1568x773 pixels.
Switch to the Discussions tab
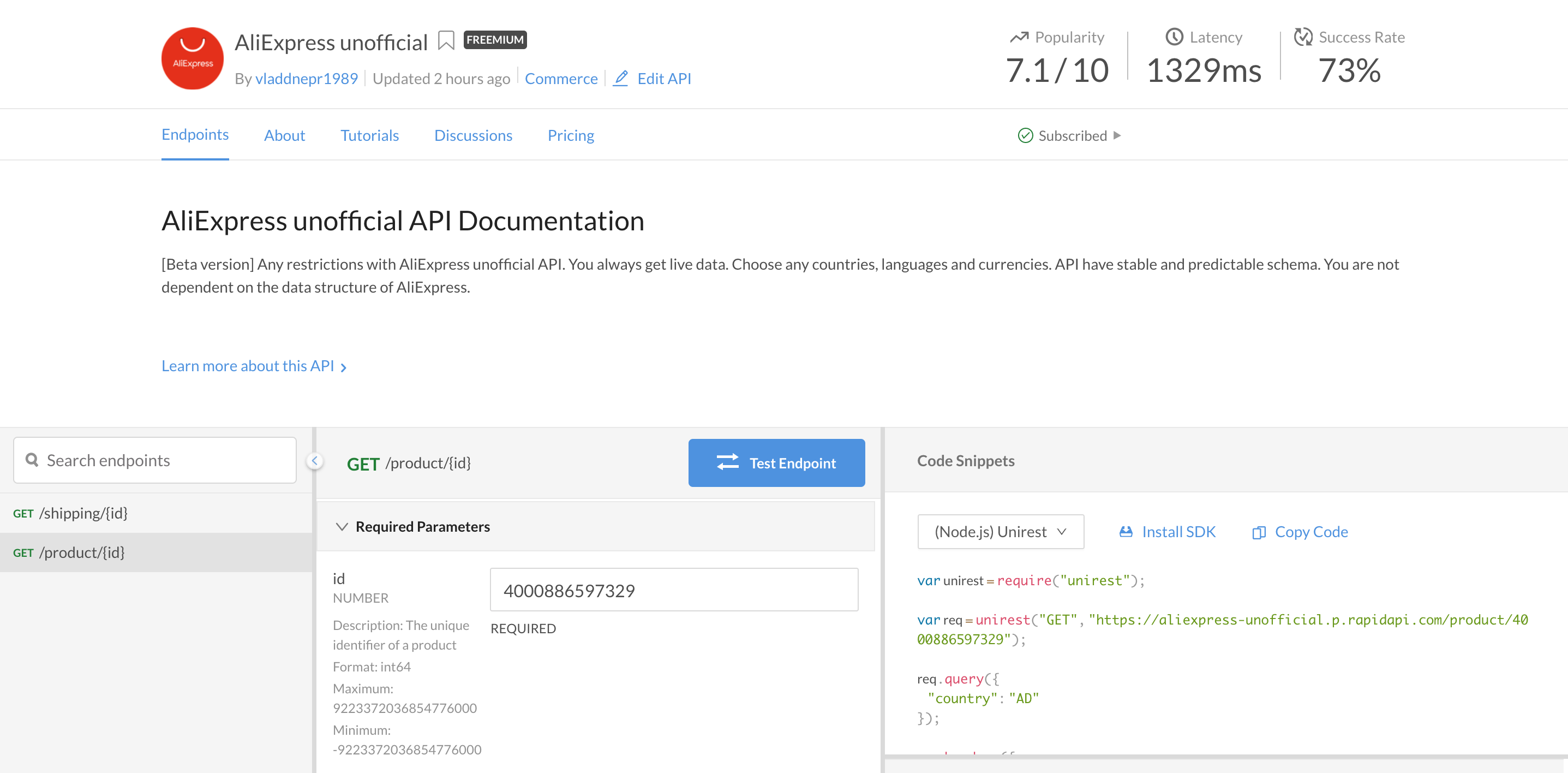point(473,135)
